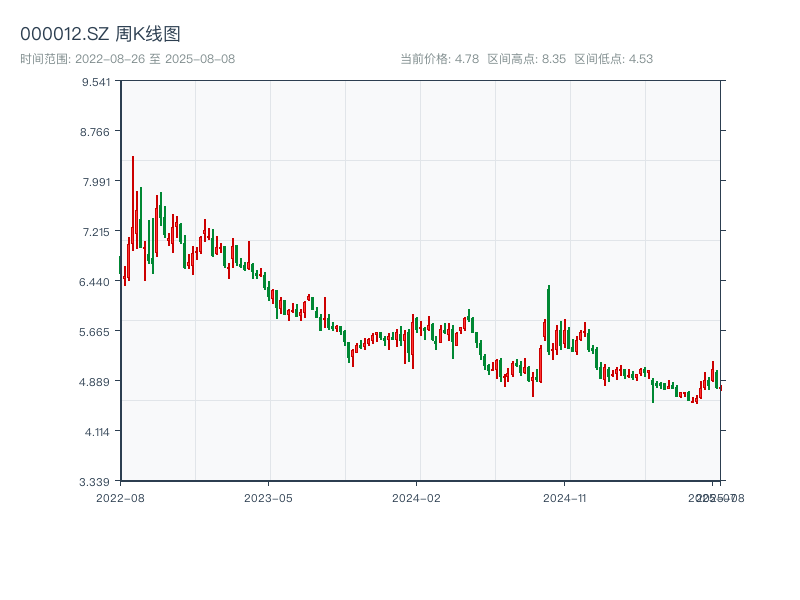800x600 pixels.
Task: Click the 3.339 y-axis price label
Action: (97, 481)
